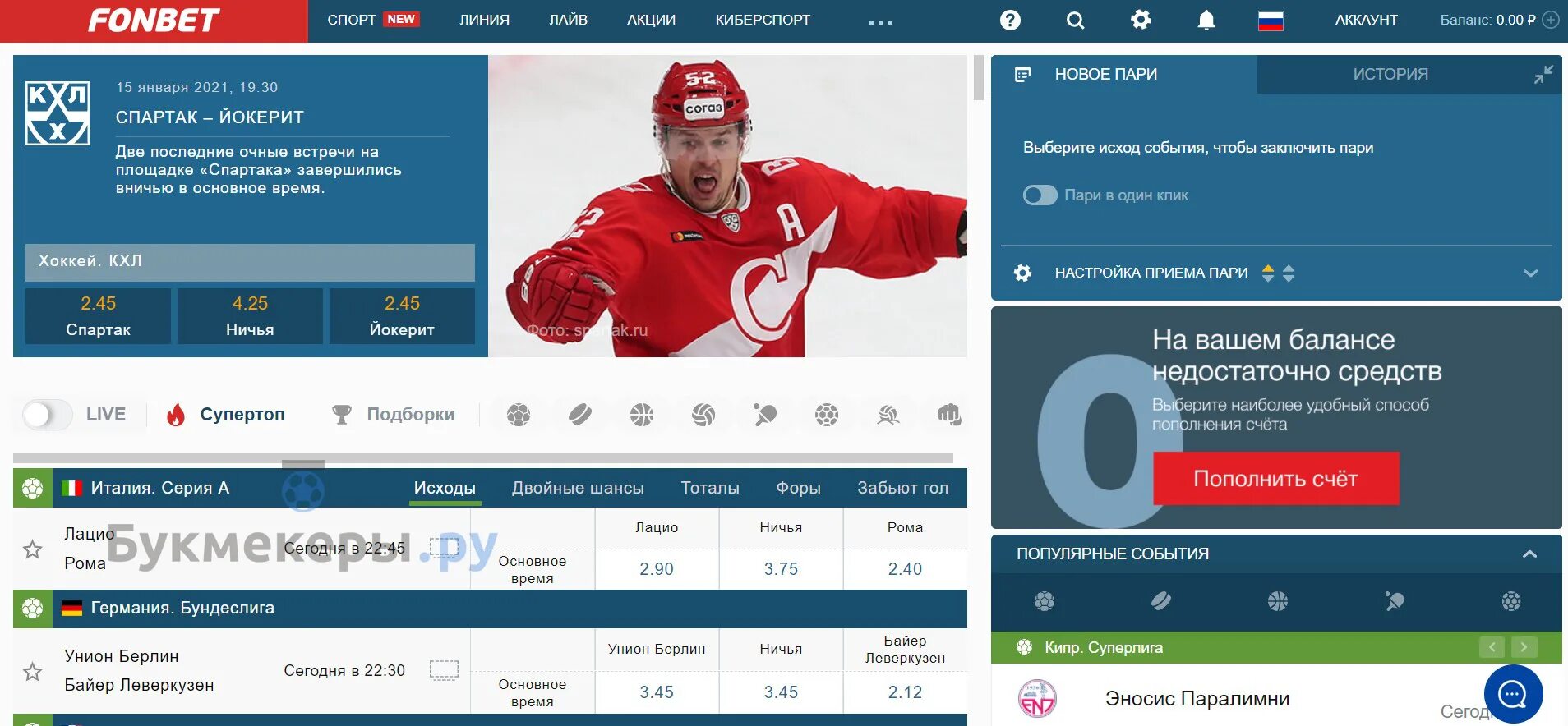Pick Roma win odds 2.40
The width and height of the screenshot is (1568, 726).
click(905, 569)
